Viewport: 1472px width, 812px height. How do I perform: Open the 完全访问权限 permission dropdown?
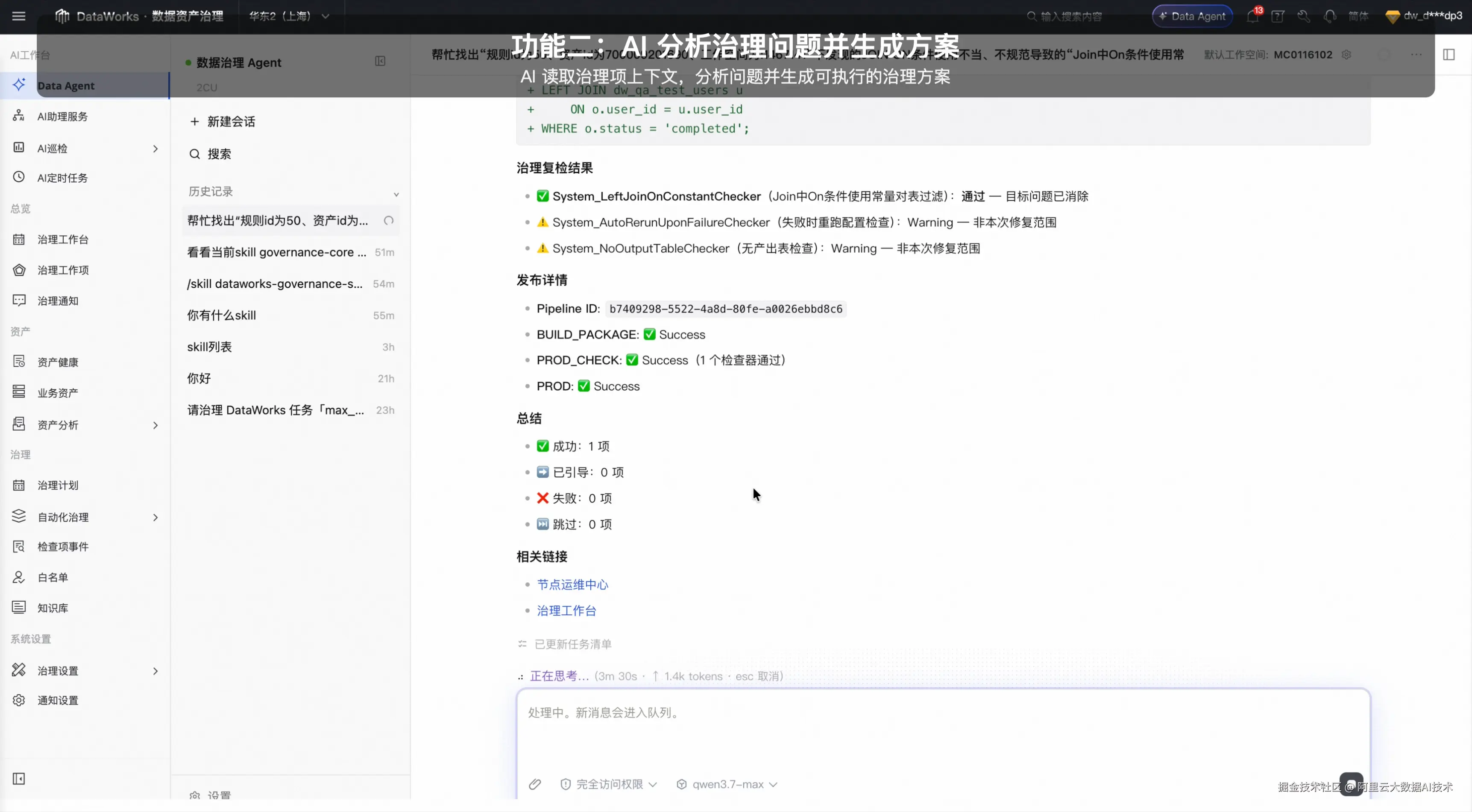[x=609, y=784]
